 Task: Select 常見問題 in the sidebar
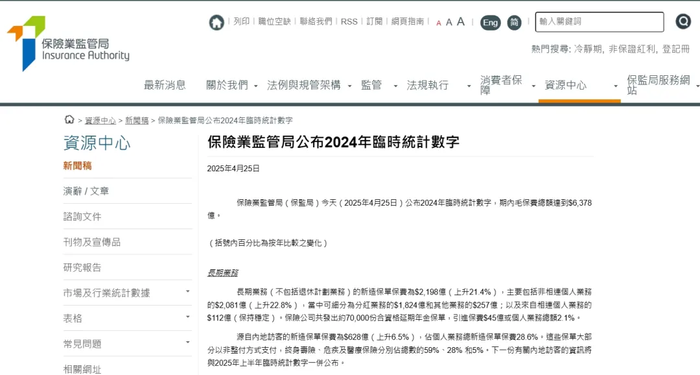coord(83,344)
